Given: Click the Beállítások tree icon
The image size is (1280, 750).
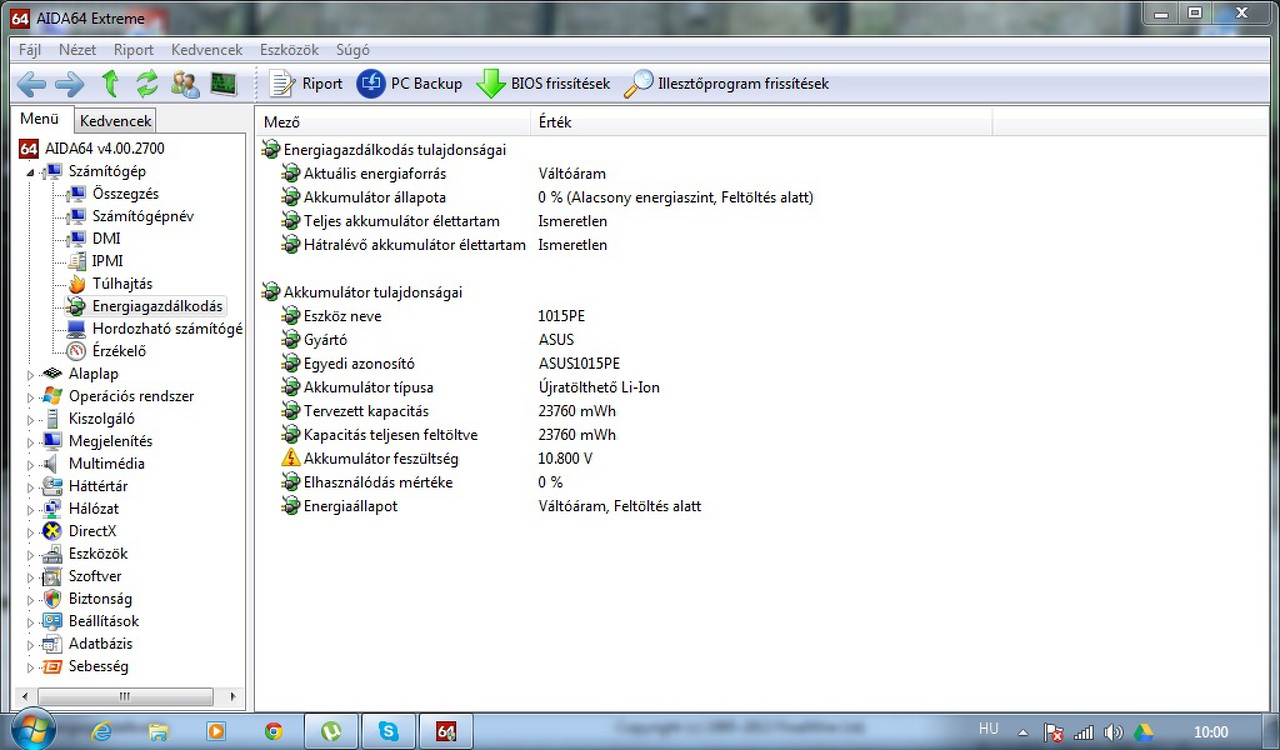Looking at the screenshot, I should 52,622.
